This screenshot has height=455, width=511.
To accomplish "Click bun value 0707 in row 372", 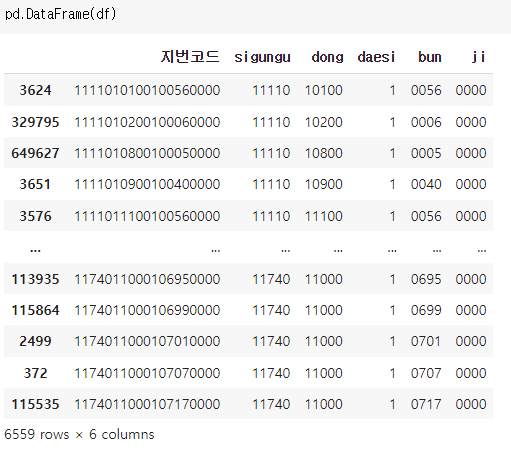I will point(426,373).
